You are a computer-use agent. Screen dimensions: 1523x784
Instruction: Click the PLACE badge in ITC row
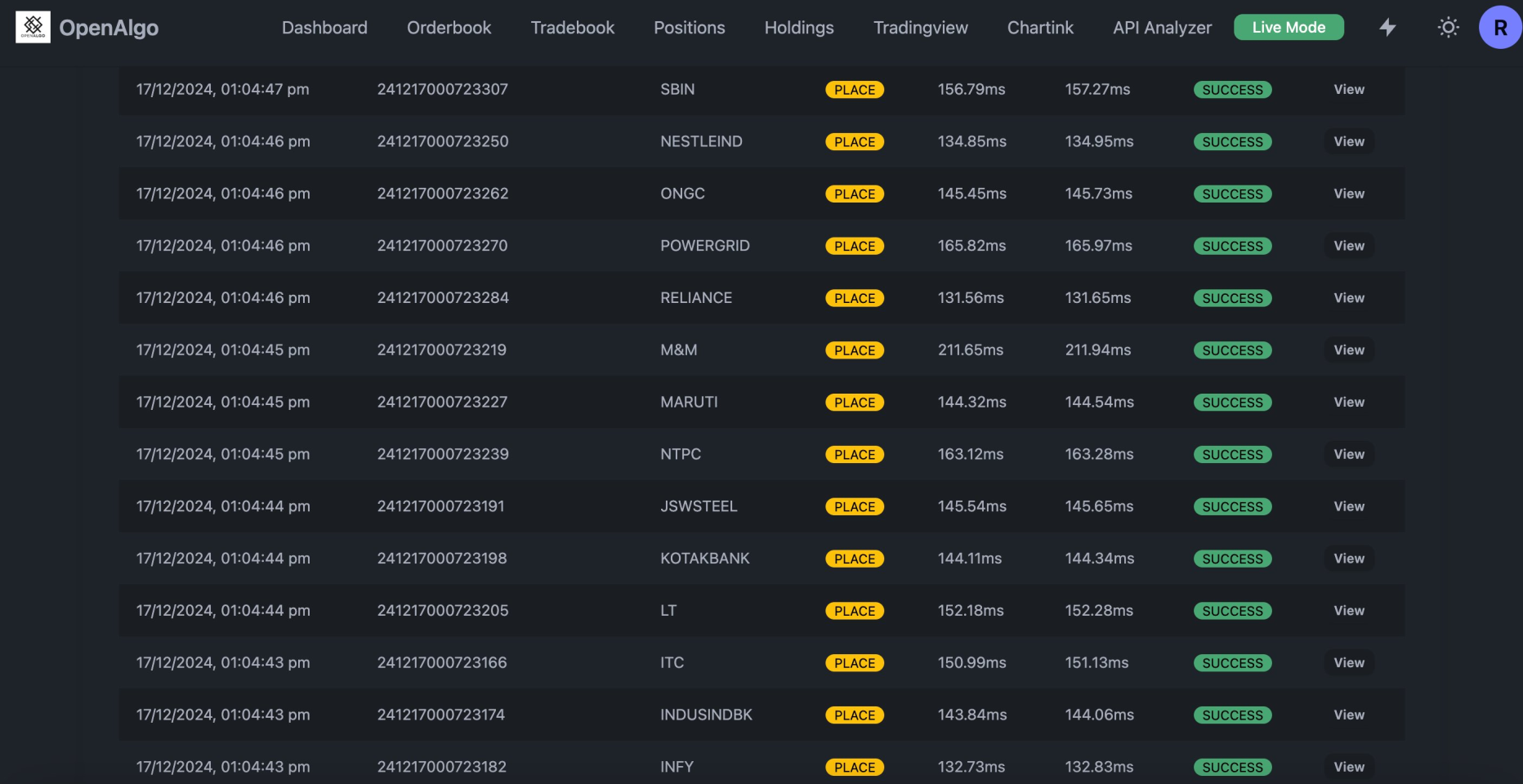coord(855,663)
